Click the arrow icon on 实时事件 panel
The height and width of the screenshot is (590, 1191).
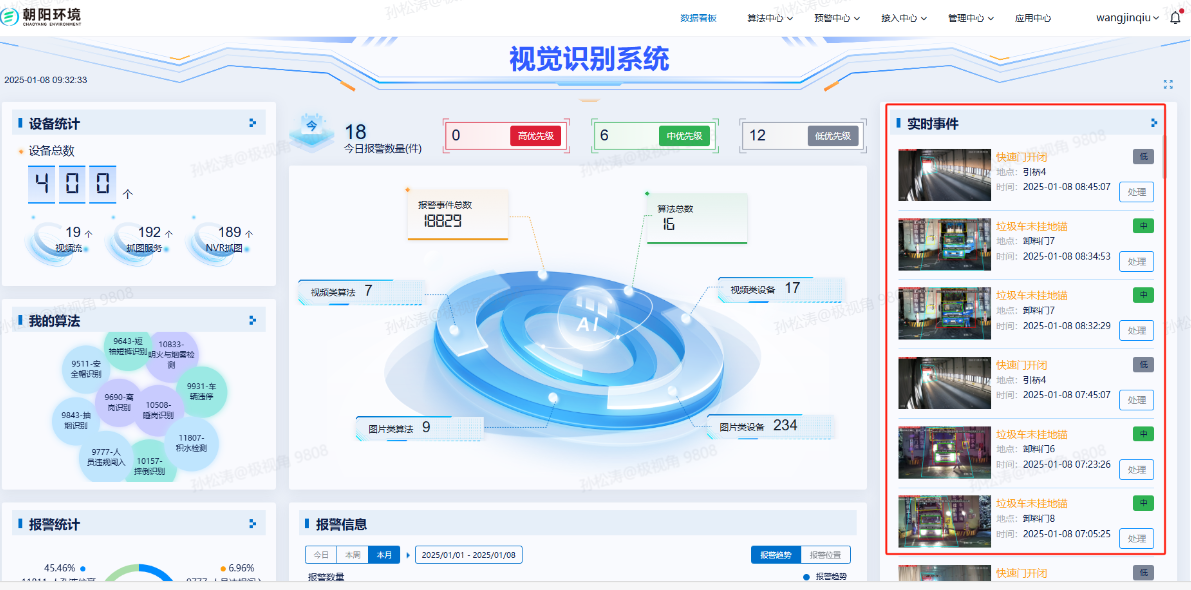[1154, 123]
